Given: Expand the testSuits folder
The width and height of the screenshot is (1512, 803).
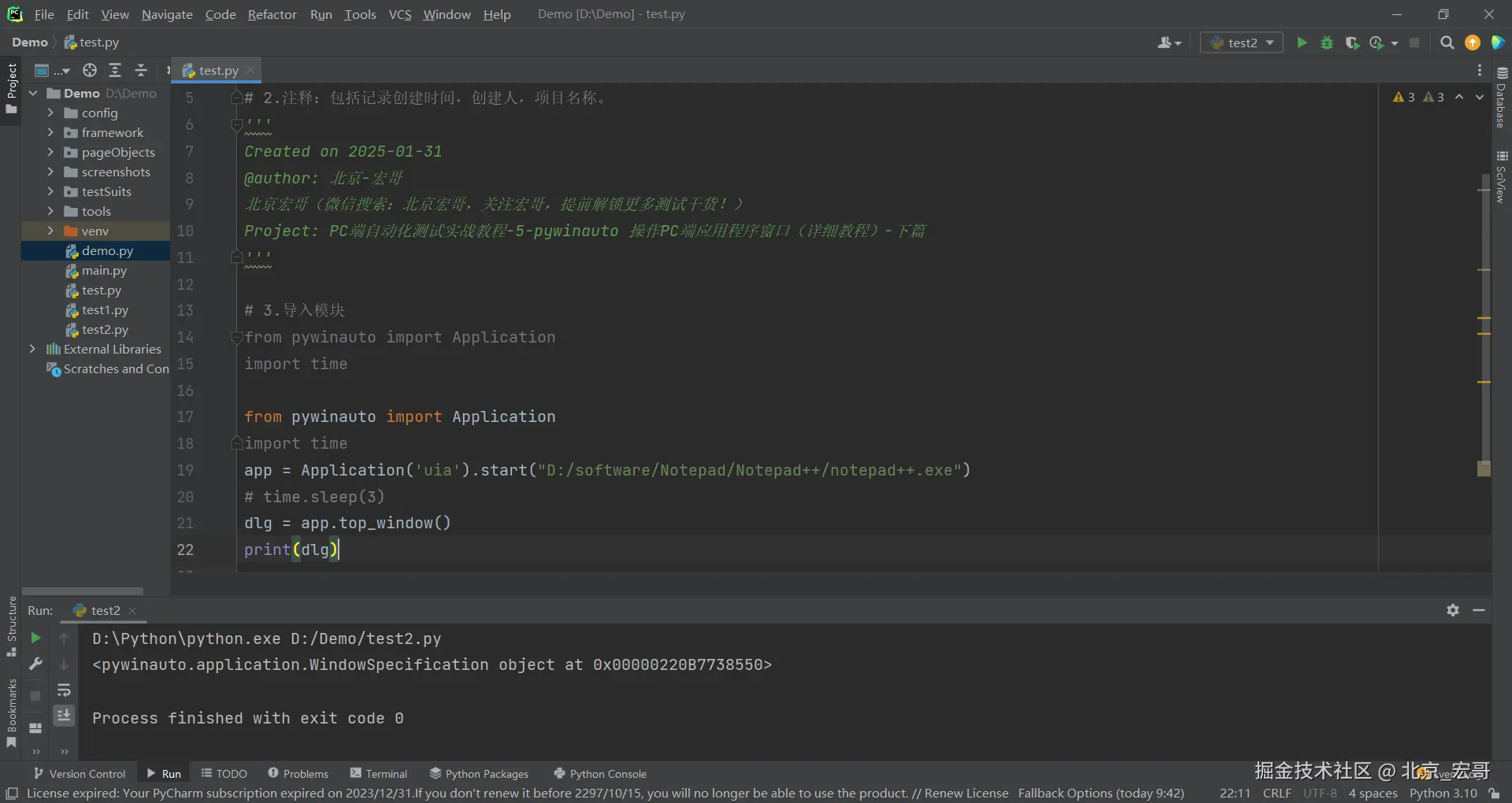Looking at the screenshot, I should [50, 191].
